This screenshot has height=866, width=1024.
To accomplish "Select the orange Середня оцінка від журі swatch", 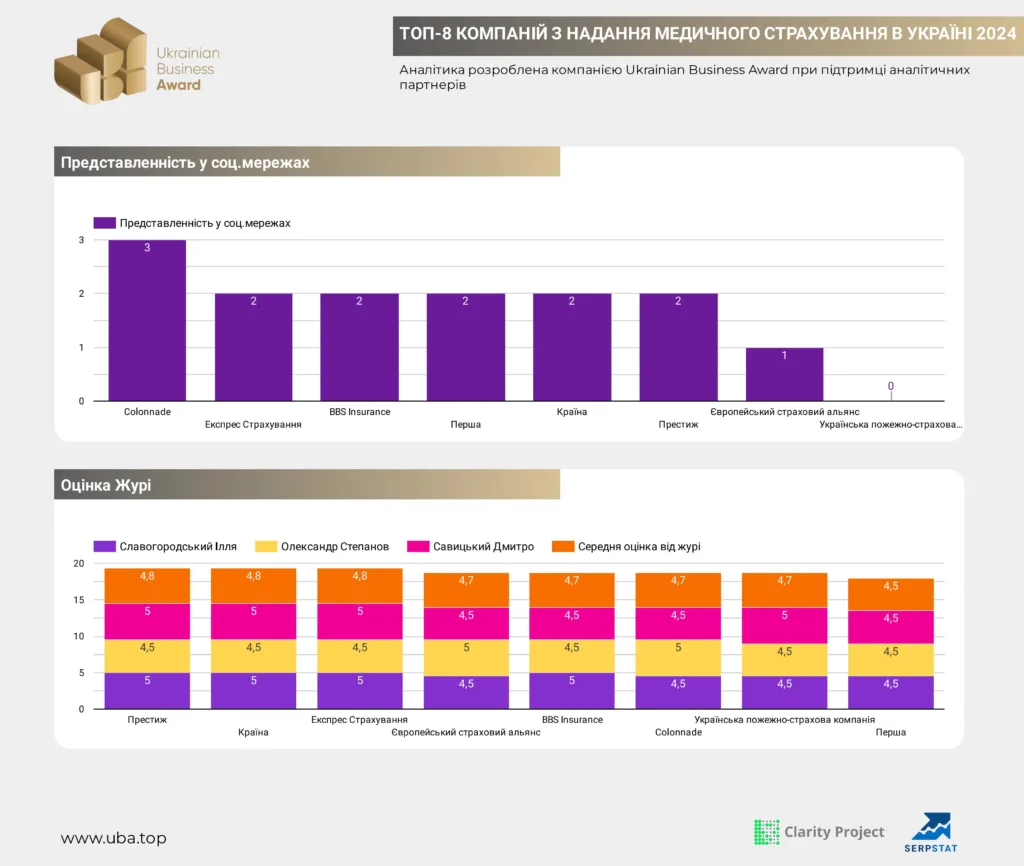I will [x=563, y=546].
